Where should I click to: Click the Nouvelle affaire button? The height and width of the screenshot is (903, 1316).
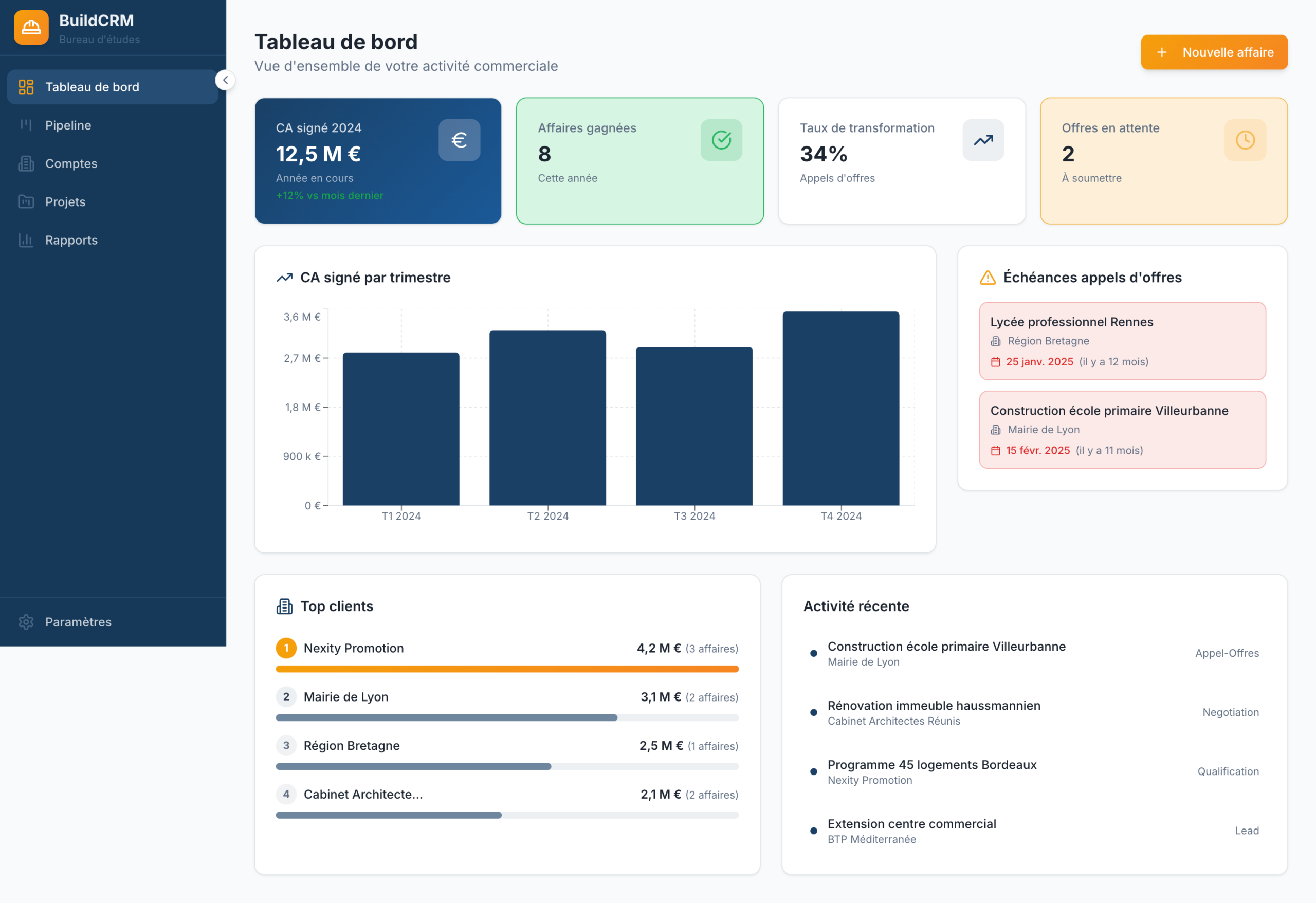pyautogui.click(x=1214, y=52)
